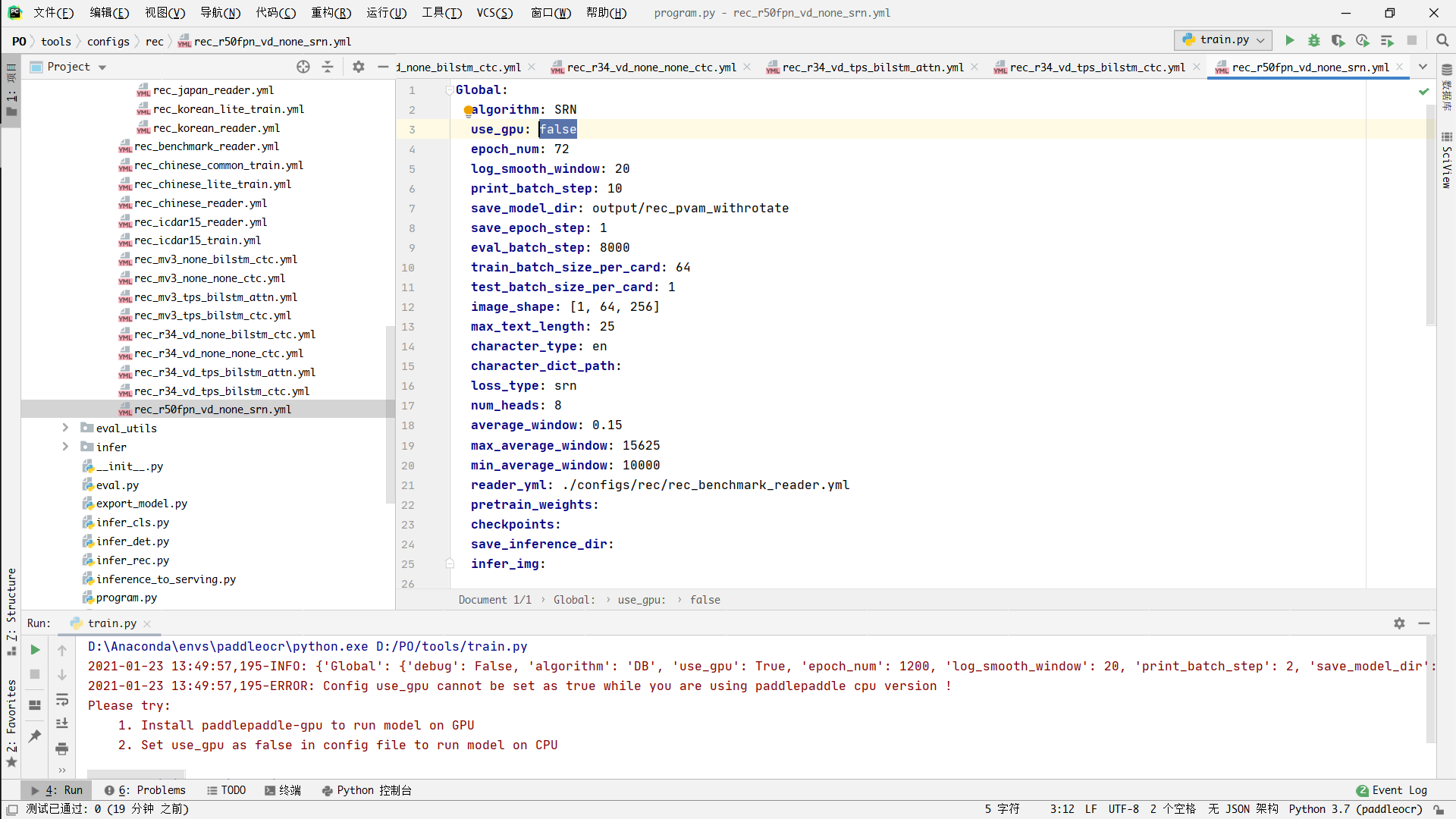Open the Event Log button
The image size is (1456, 819).
point(1392,790)
